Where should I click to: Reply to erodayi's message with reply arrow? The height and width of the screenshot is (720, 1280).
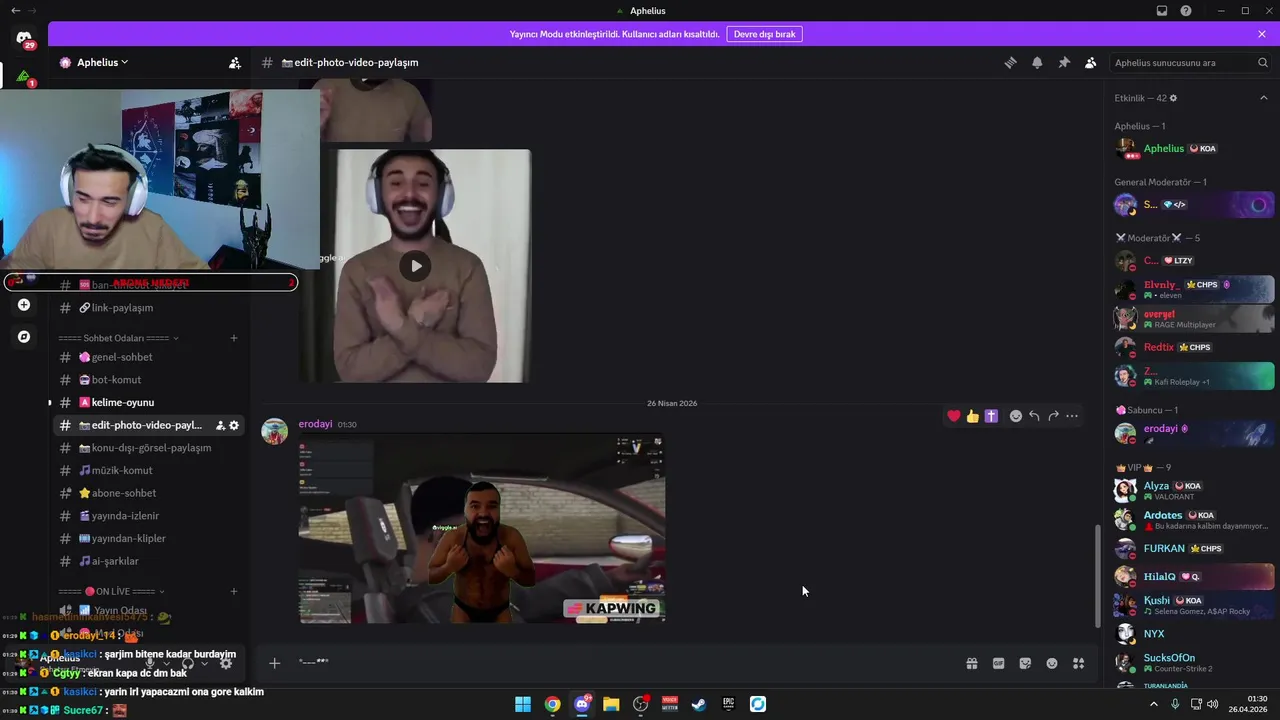pos(1034,416)
